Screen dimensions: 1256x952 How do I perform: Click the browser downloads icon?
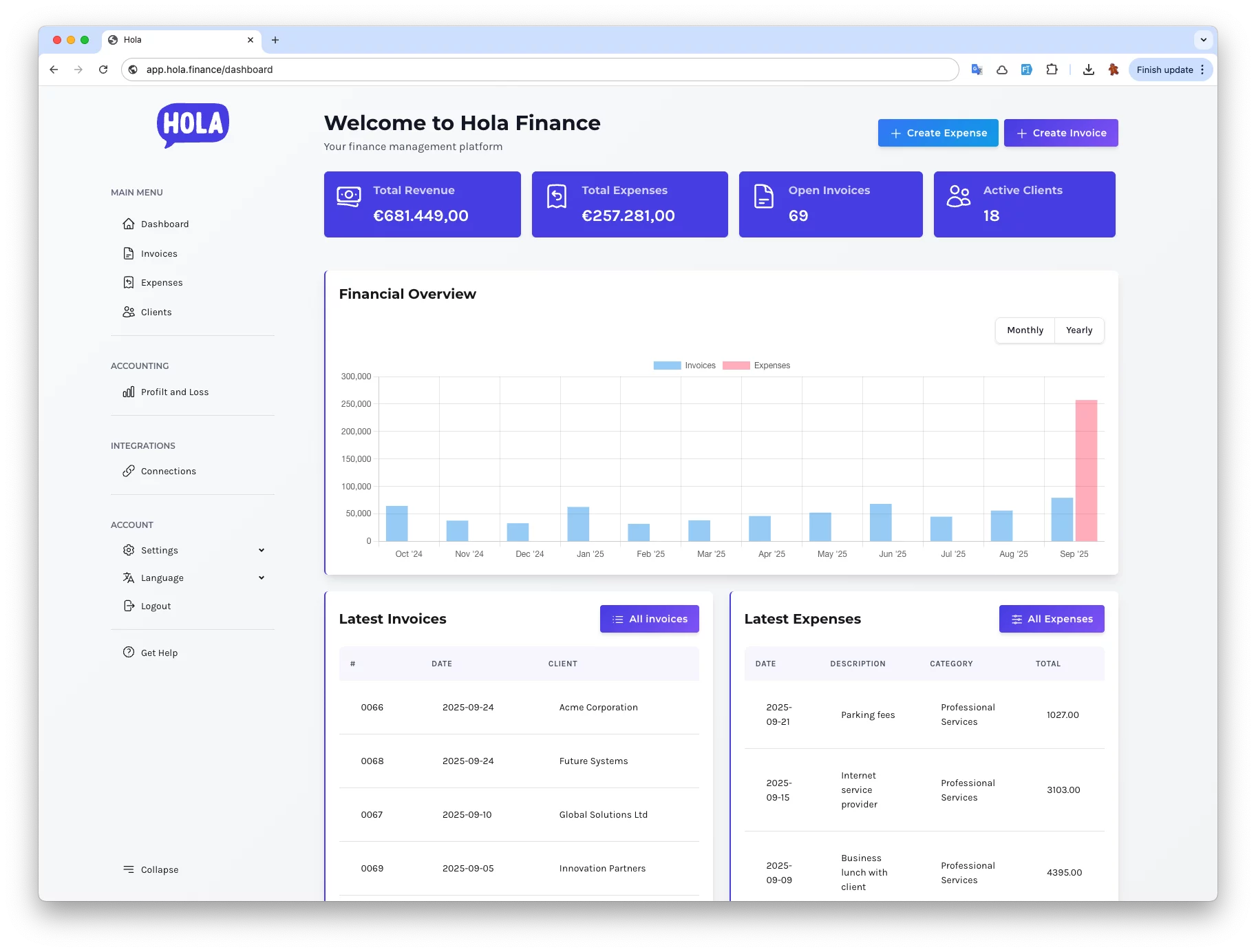click(x=1088, y=70)
